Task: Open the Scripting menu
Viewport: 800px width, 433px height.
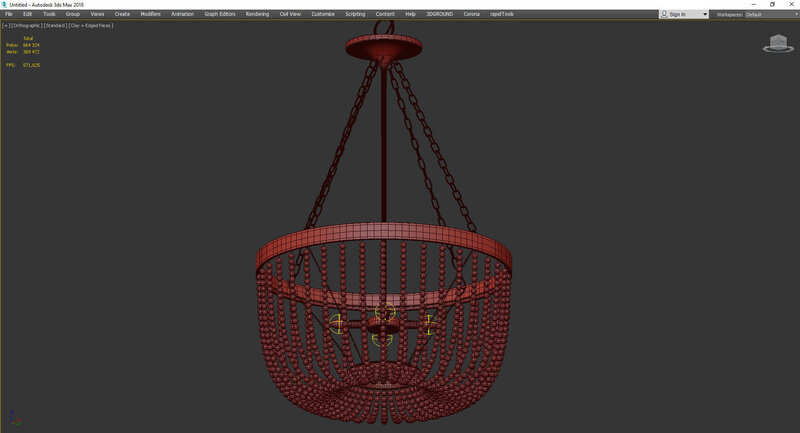Action: pyautogui.click(x=355, y=14)
